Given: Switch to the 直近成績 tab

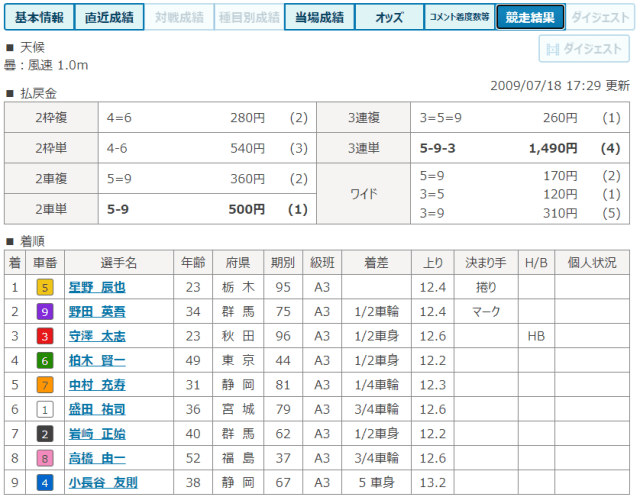Looking at the screenshot, I should click(x=109, y=17).
